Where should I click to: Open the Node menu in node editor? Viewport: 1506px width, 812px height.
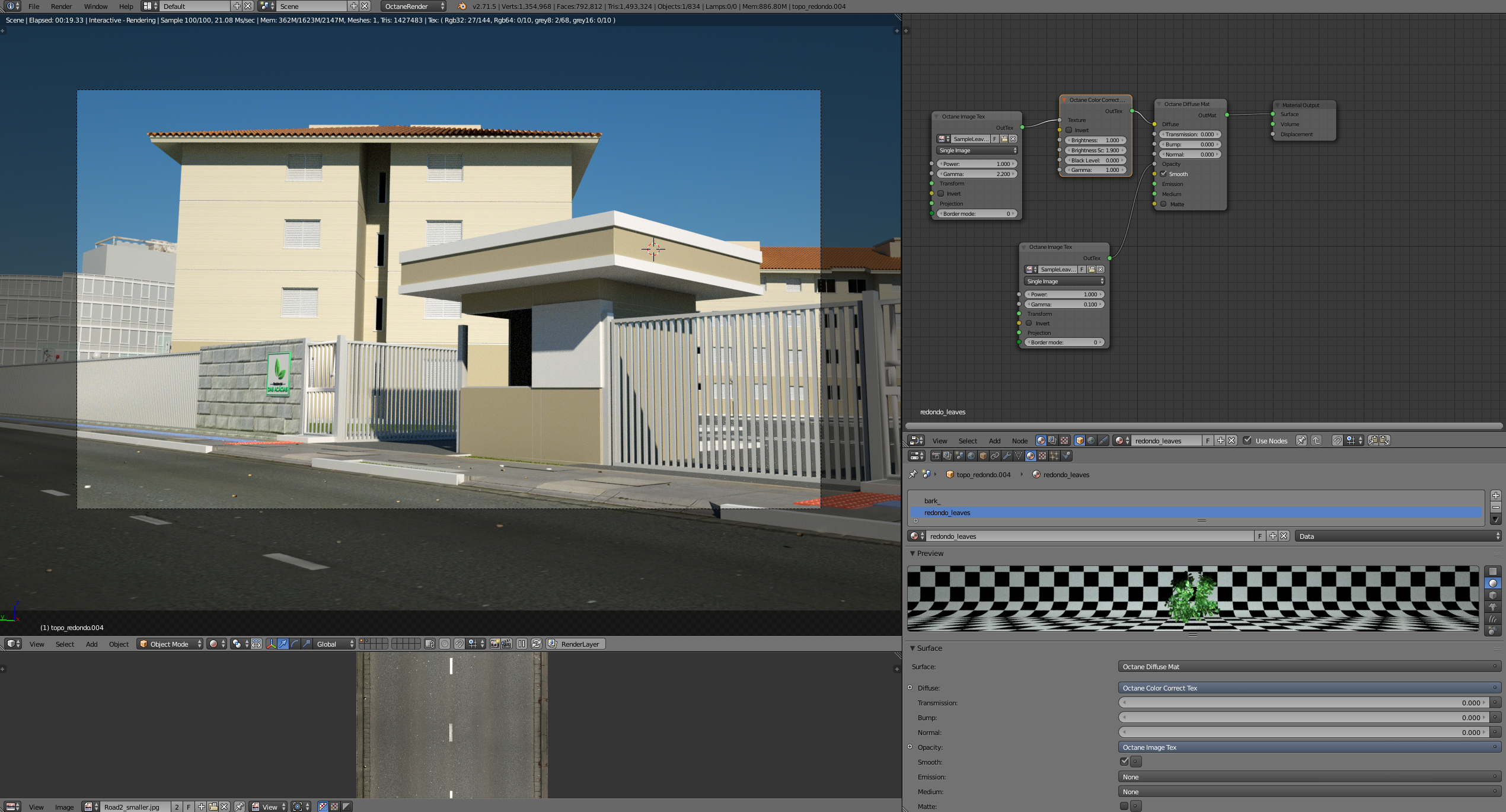click(1019, 440)
